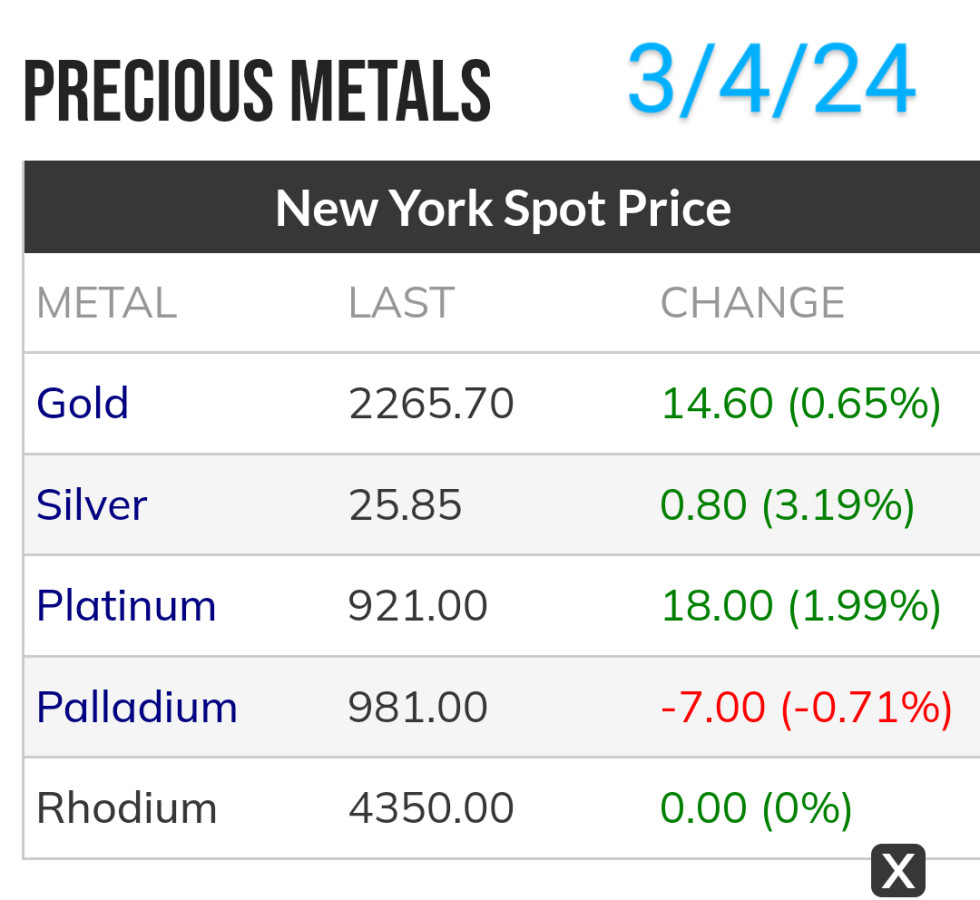Click the METAL column header
980x900 pixels.
pyautogui.click(x=106, y=303)
